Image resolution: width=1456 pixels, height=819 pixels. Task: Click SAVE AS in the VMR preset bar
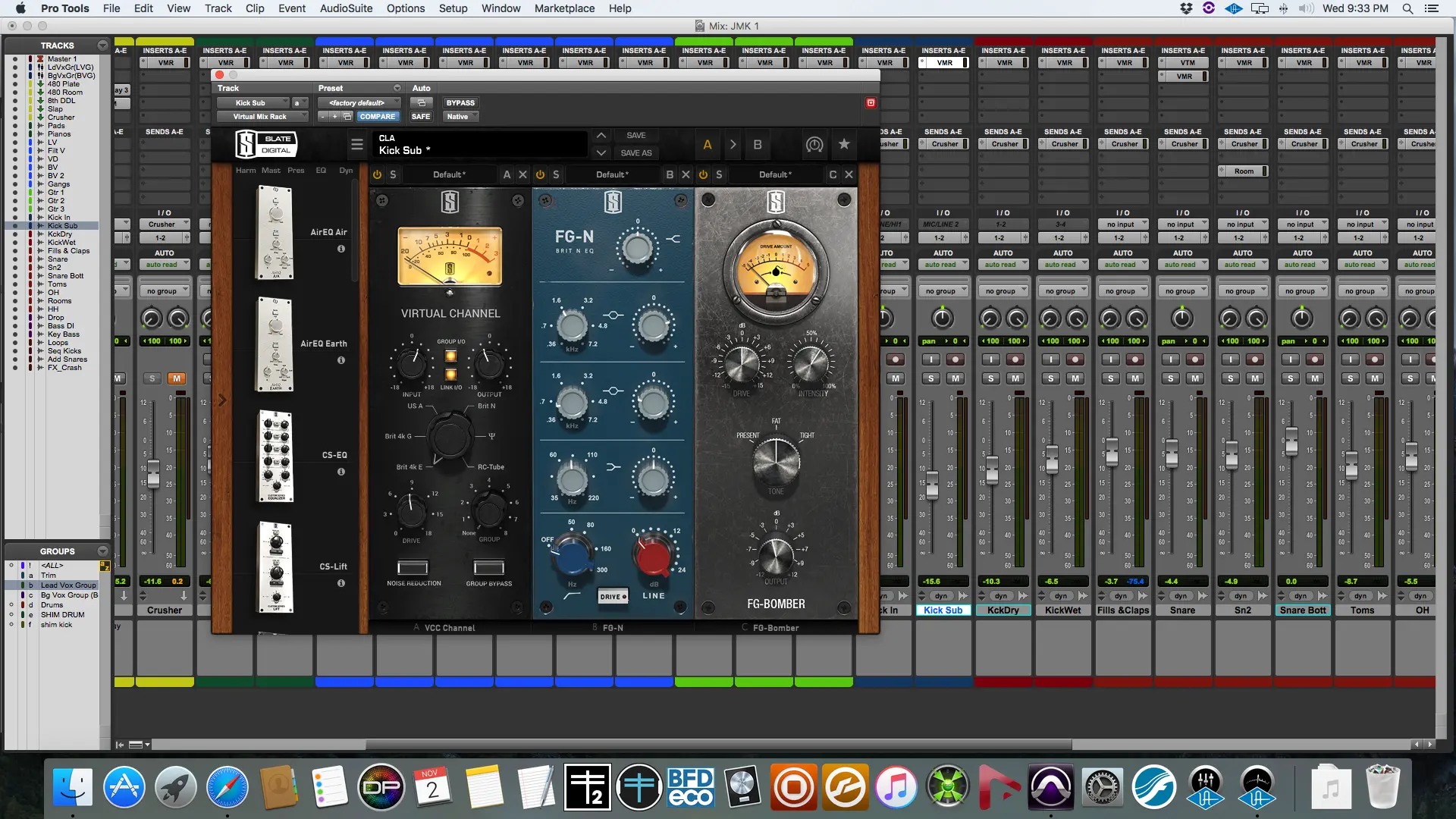[635, 152]
